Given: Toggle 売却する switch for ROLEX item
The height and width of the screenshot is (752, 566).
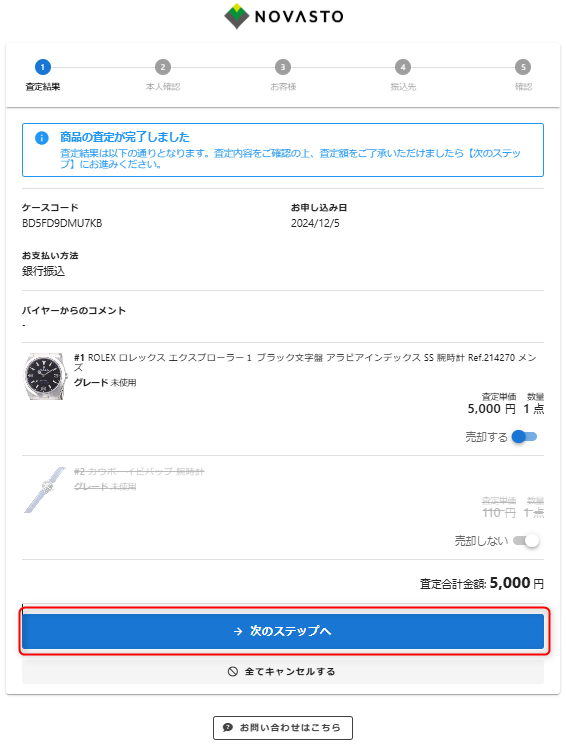Looking at the screenshot, I should (524, 437).
